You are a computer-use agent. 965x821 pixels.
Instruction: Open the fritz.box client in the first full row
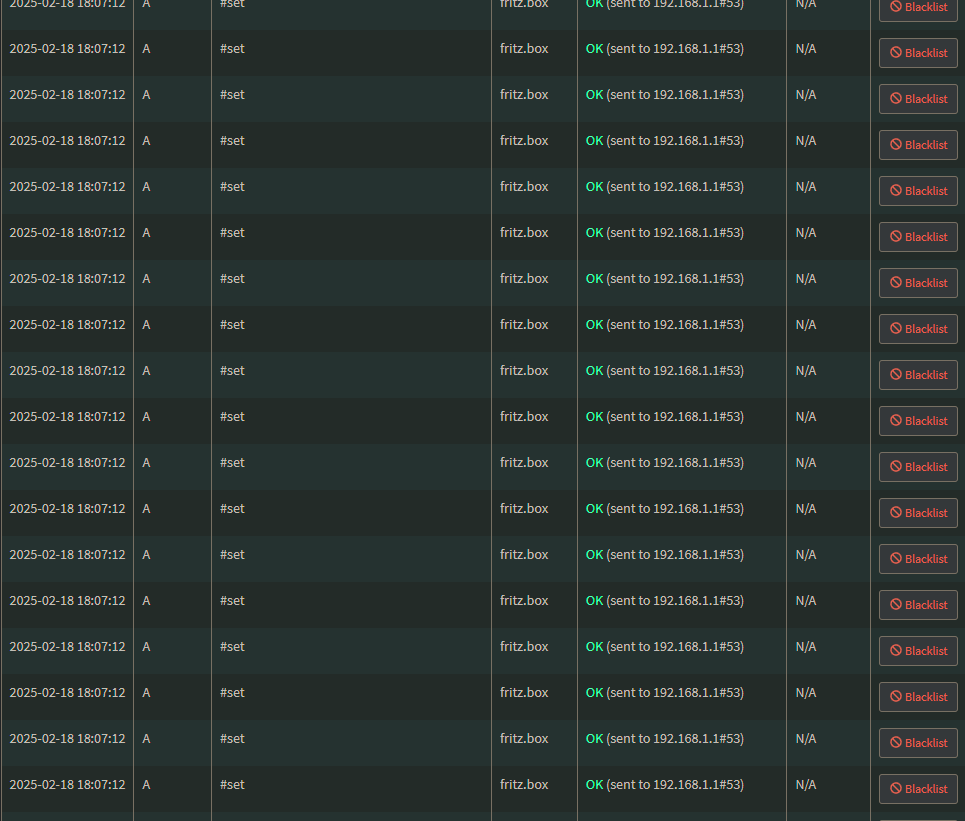click(524, 49)
